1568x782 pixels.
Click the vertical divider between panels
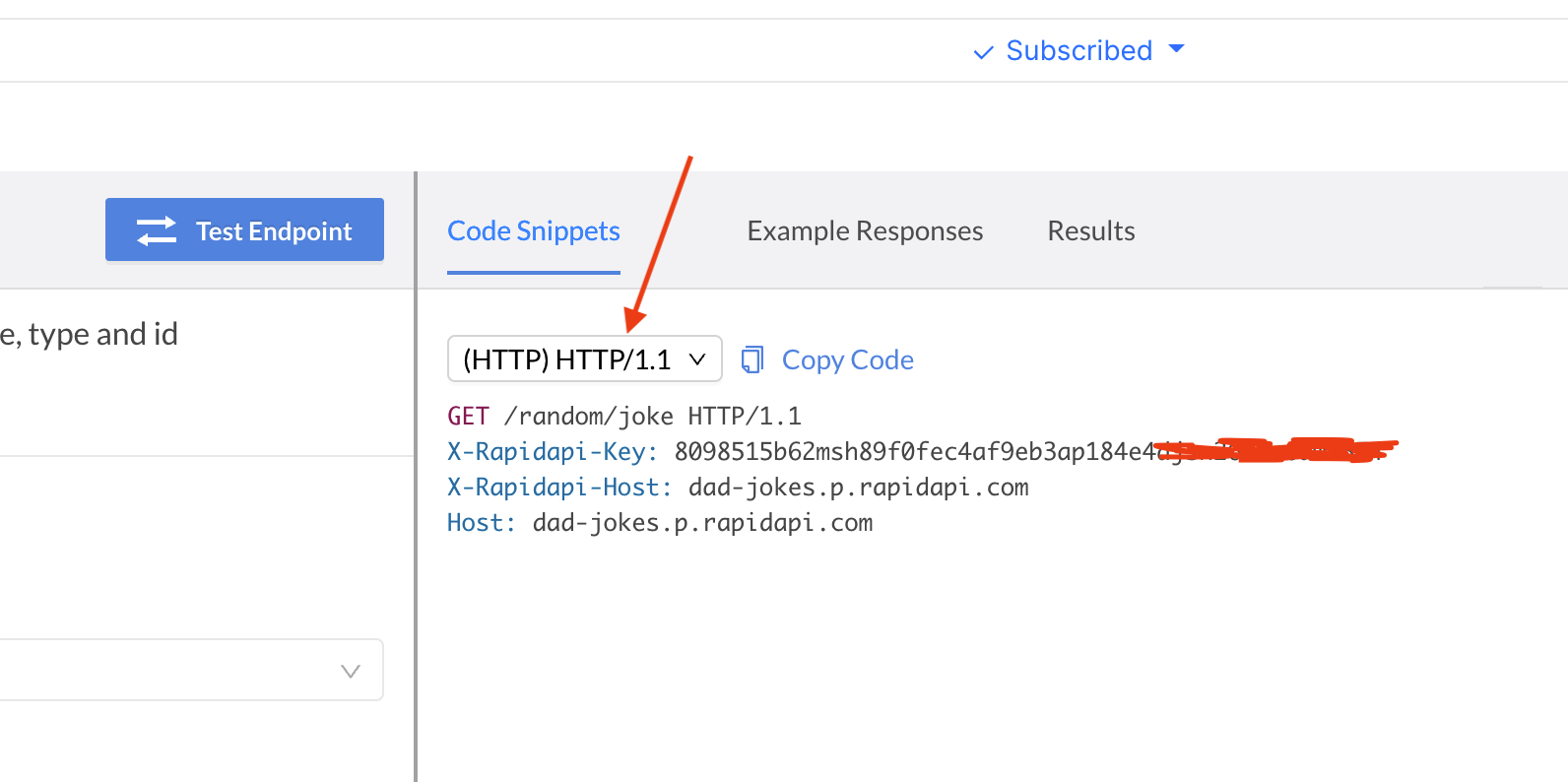[x=416, y=477]
